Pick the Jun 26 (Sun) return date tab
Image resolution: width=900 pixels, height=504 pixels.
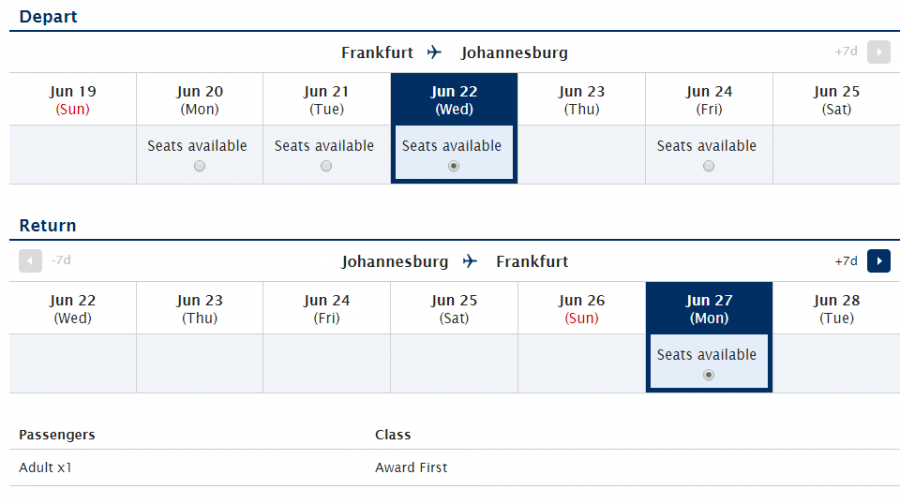pyautogui.click(x=582, y=309)
